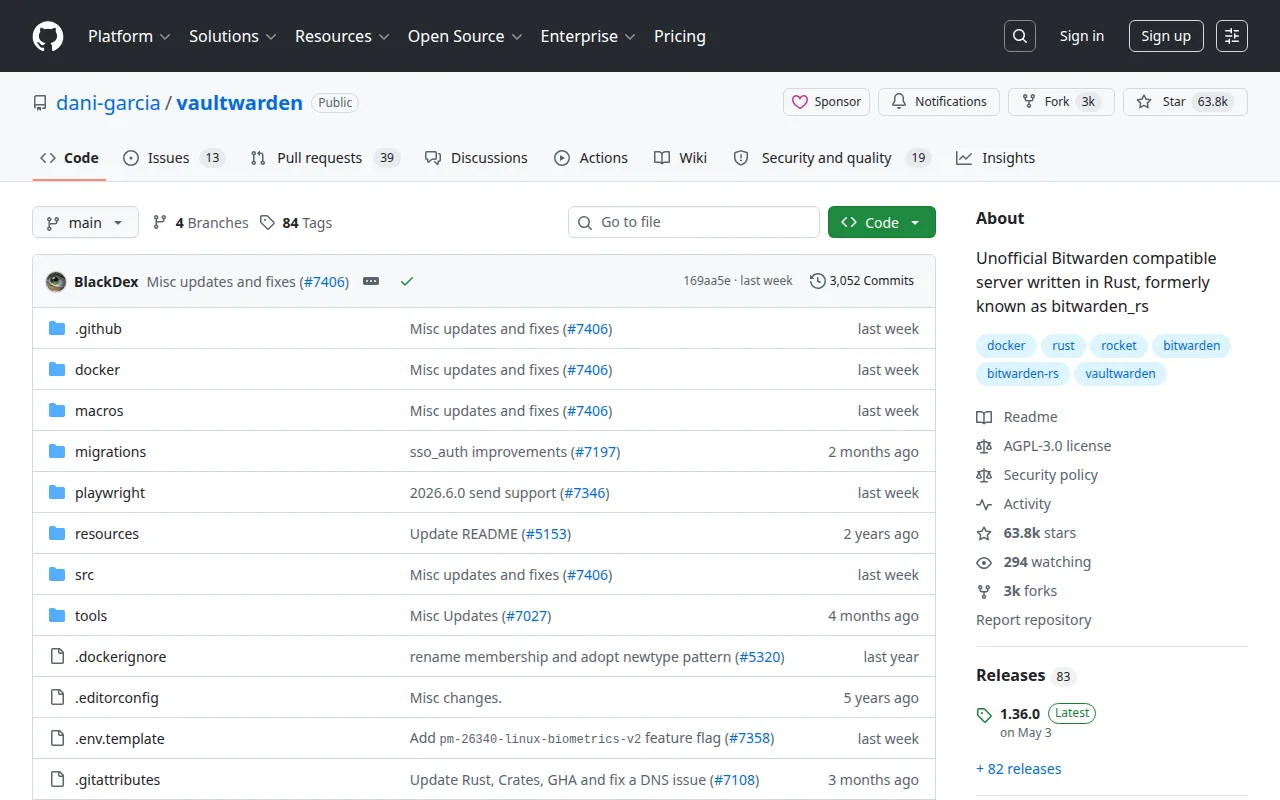Open the main branch selector dropdown
Viewport: 1280px width, 800px height.
click(x=85, y=222)
